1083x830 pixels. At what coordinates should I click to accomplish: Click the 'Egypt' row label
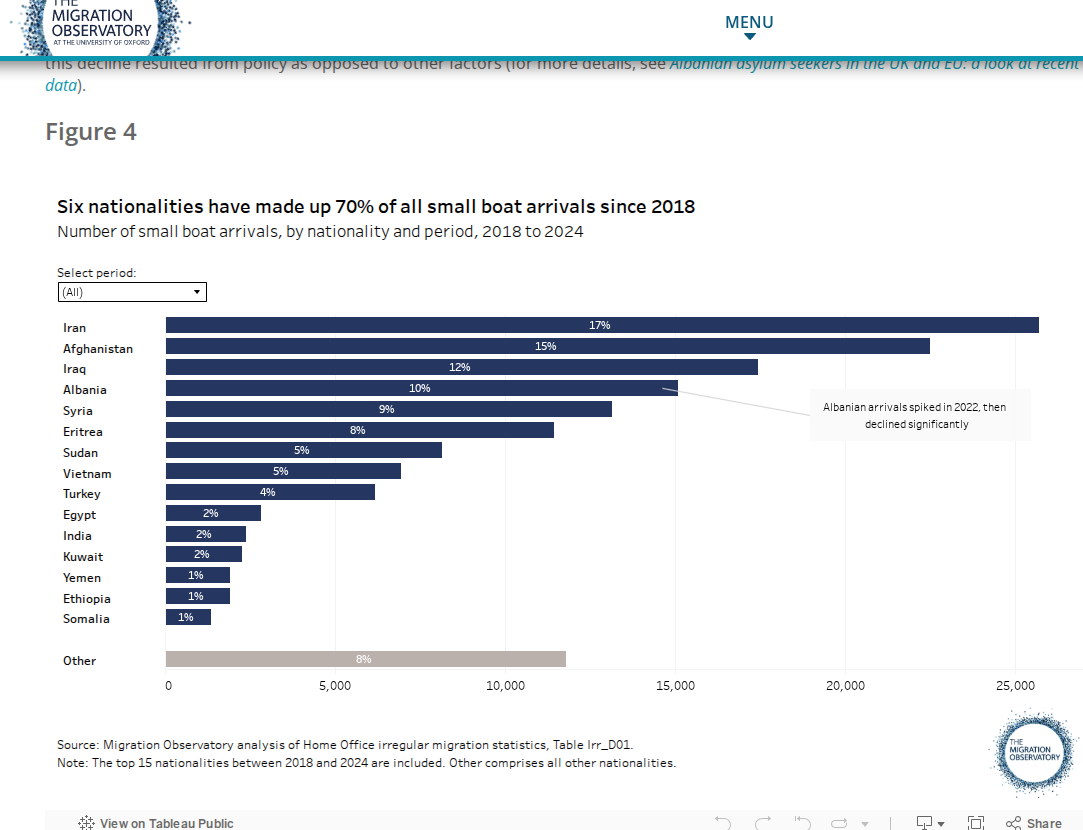[x=79, y=515]
